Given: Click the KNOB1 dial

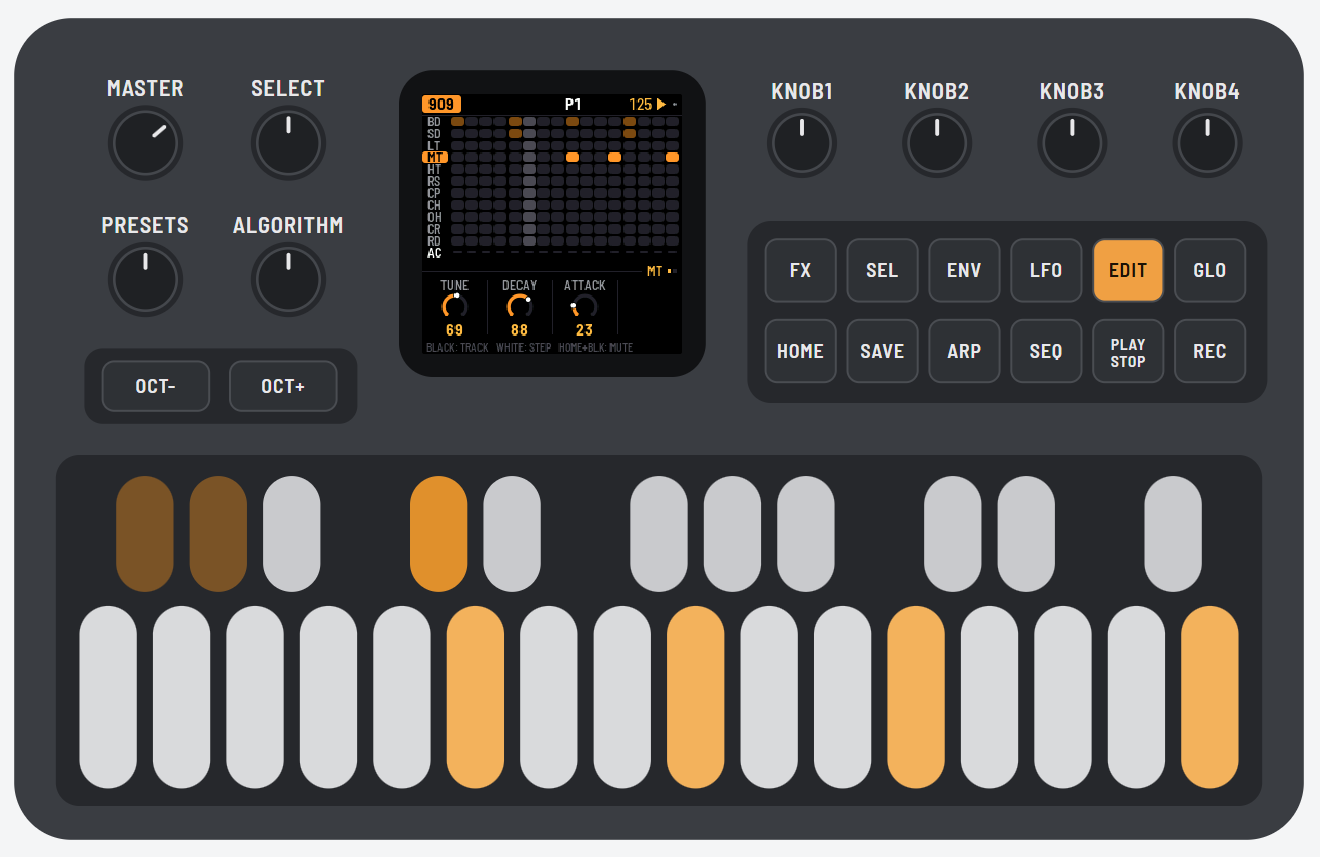Looking at the screenshot, I should coord(802,143).
